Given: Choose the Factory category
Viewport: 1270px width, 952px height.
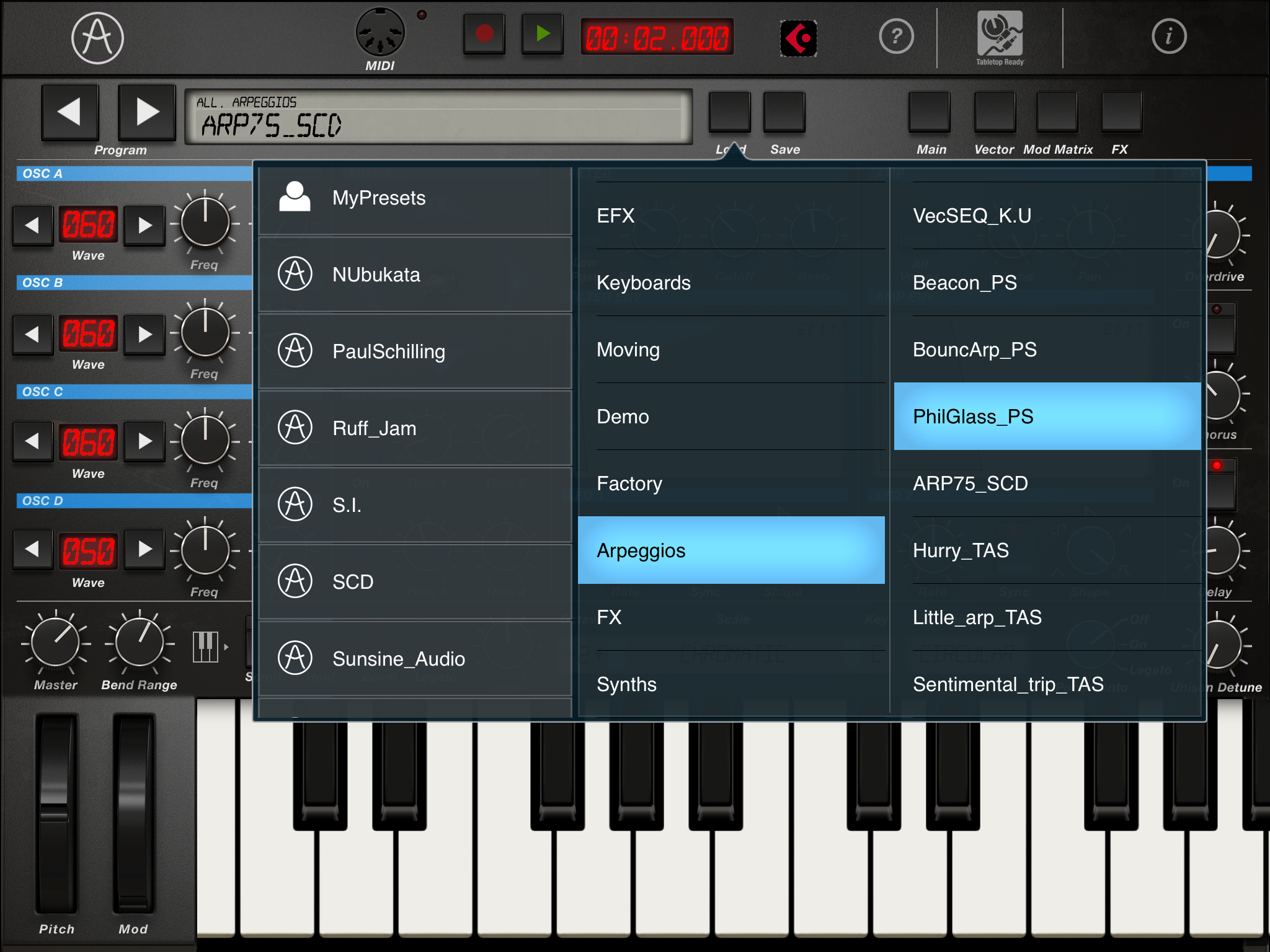Looking at the screenshot, I should point(732,483).
